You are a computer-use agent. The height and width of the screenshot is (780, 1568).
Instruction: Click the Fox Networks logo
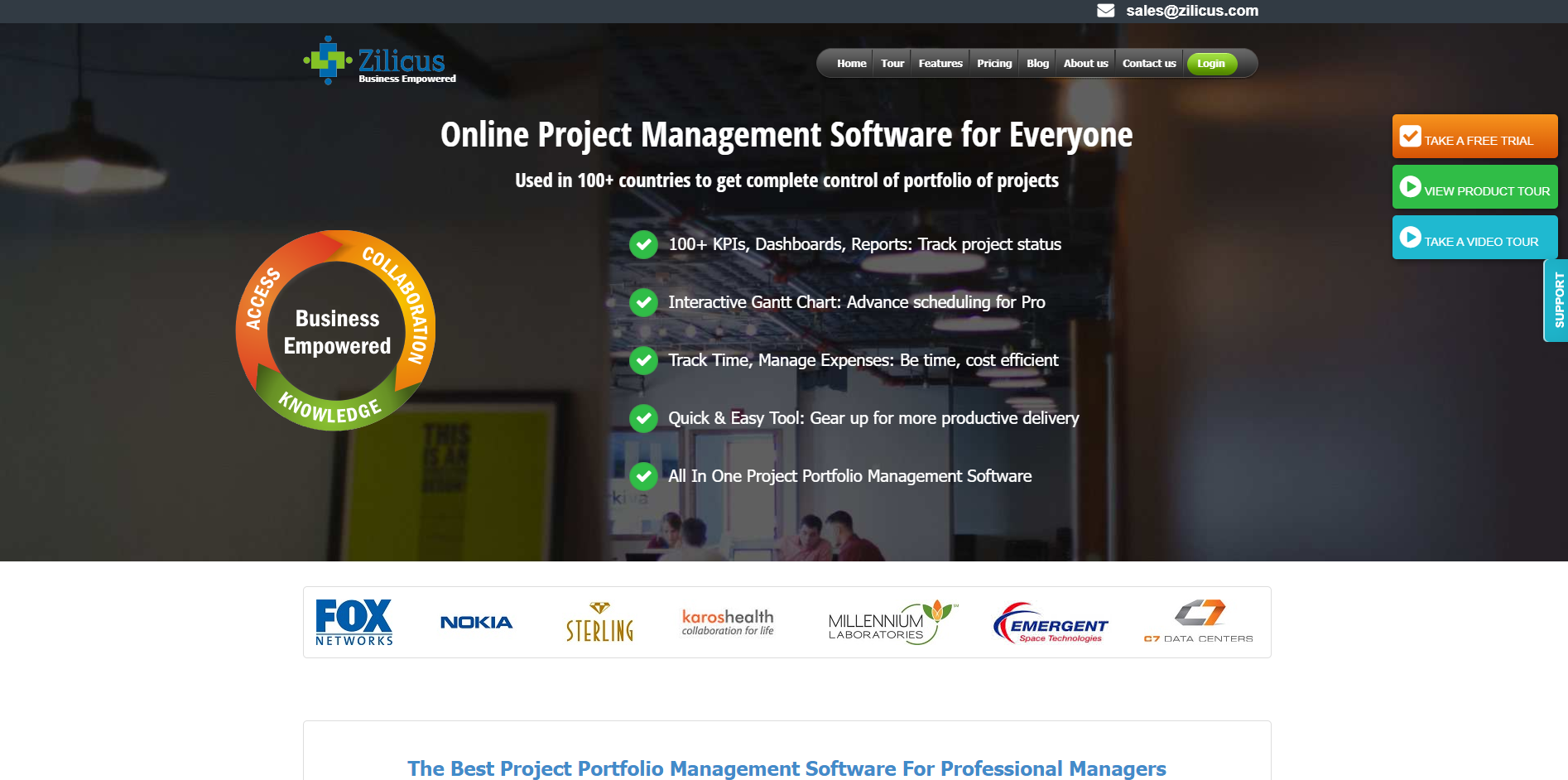point(354,622)
